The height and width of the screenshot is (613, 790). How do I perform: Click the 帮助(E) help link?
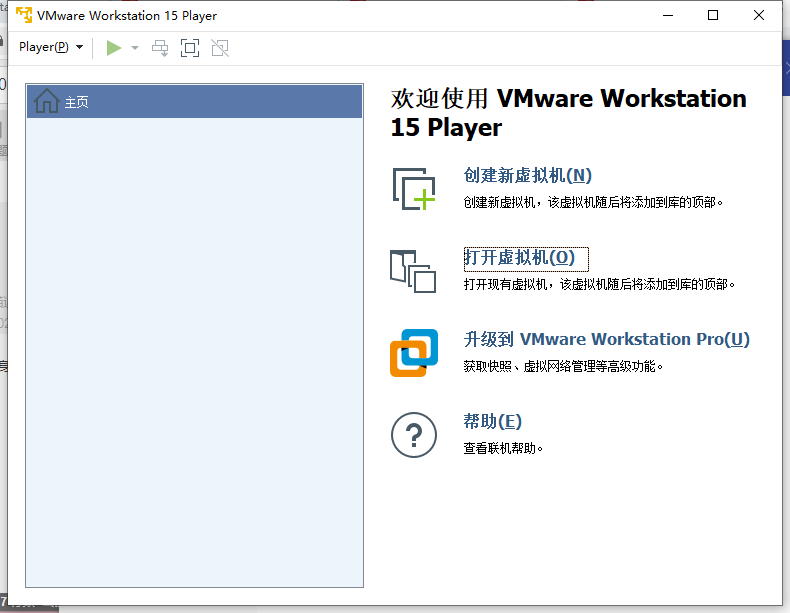click(x=492, y=421)
